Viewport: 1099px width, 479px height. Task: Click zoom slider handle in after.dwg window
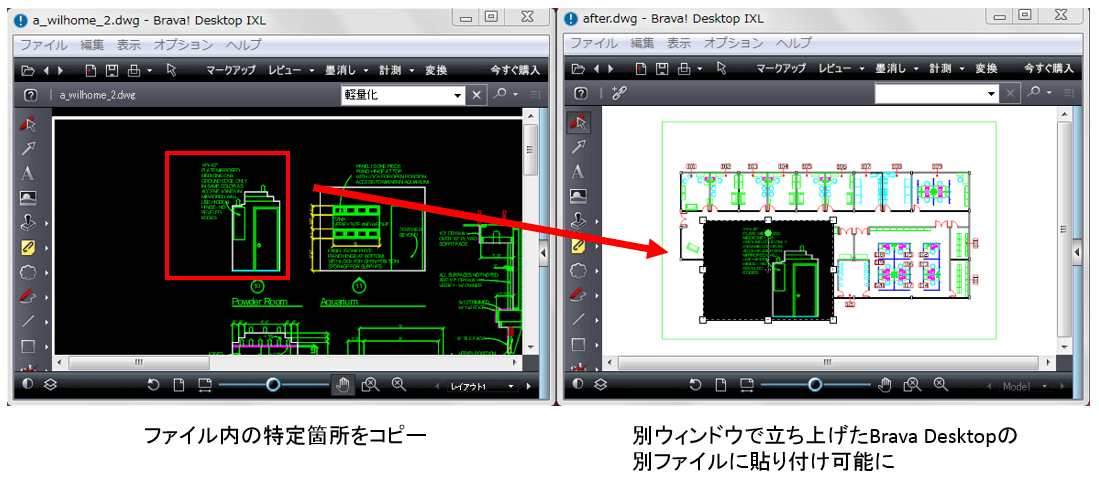point(814,384)
